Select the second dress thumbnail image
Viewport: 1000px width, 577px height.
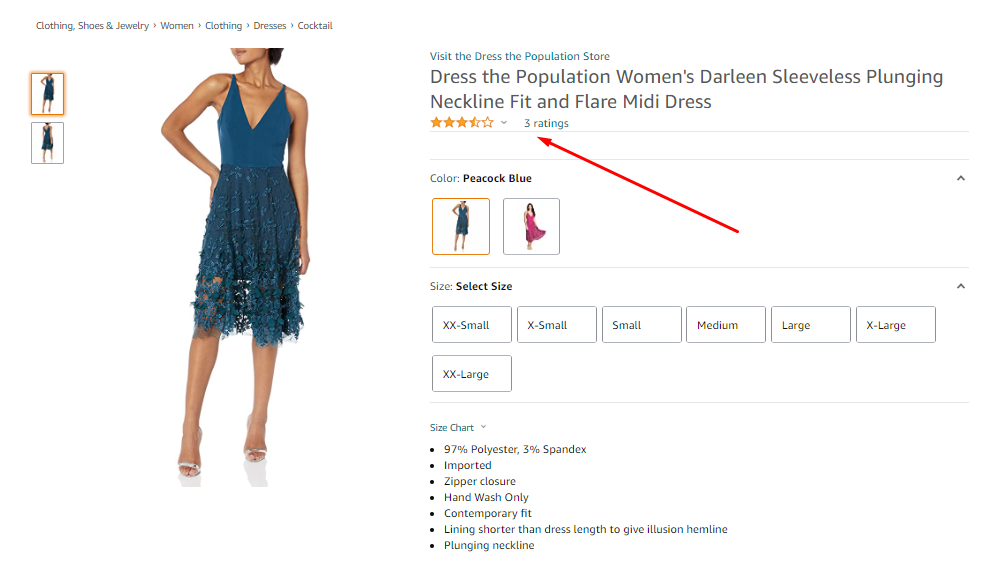tap(47, 143)
